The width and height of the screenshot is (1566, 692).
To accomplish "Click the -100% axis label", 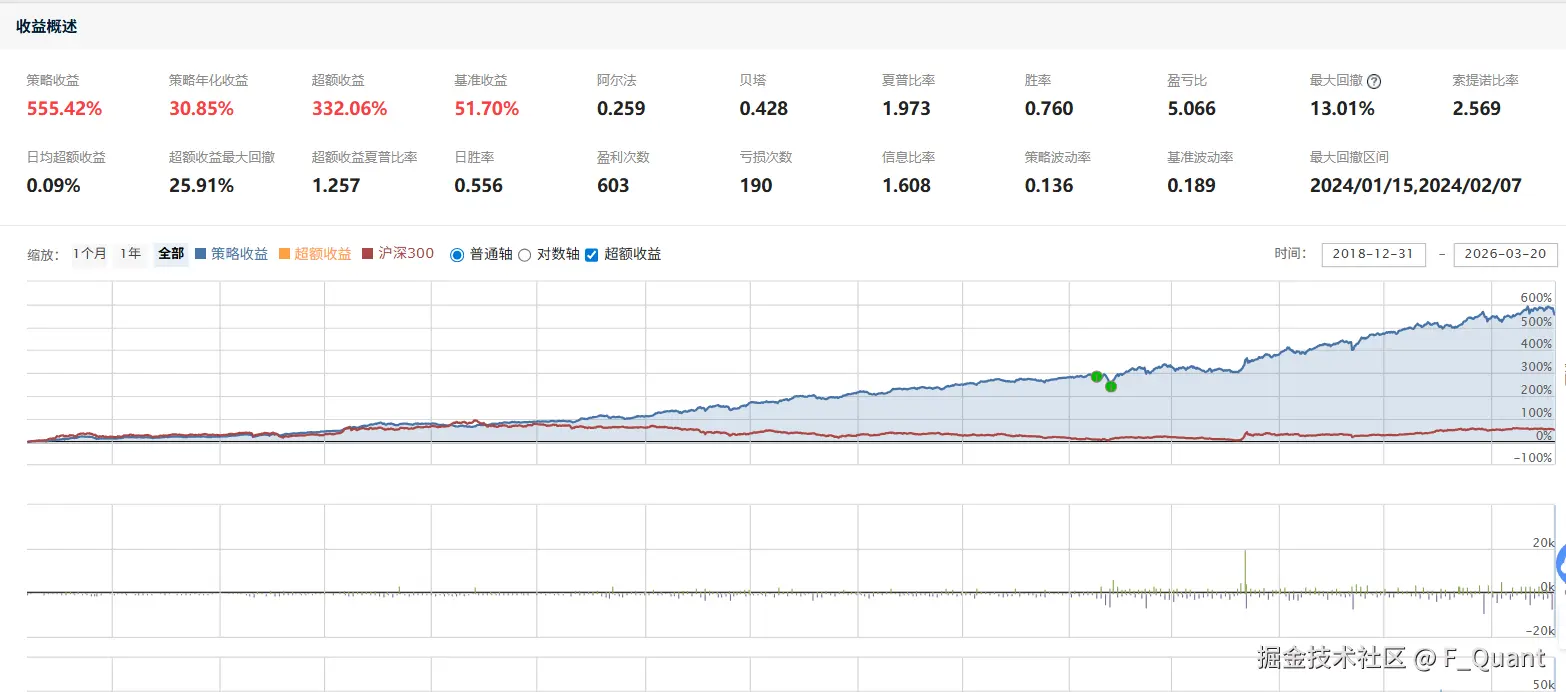I will point(1534,458).
